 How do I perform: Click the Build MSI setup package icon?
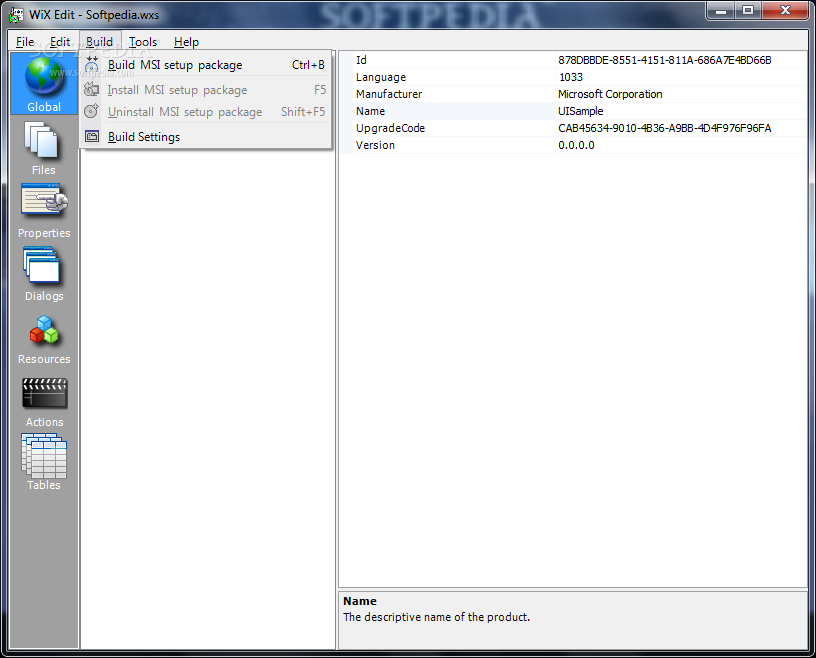click(92, 65)
